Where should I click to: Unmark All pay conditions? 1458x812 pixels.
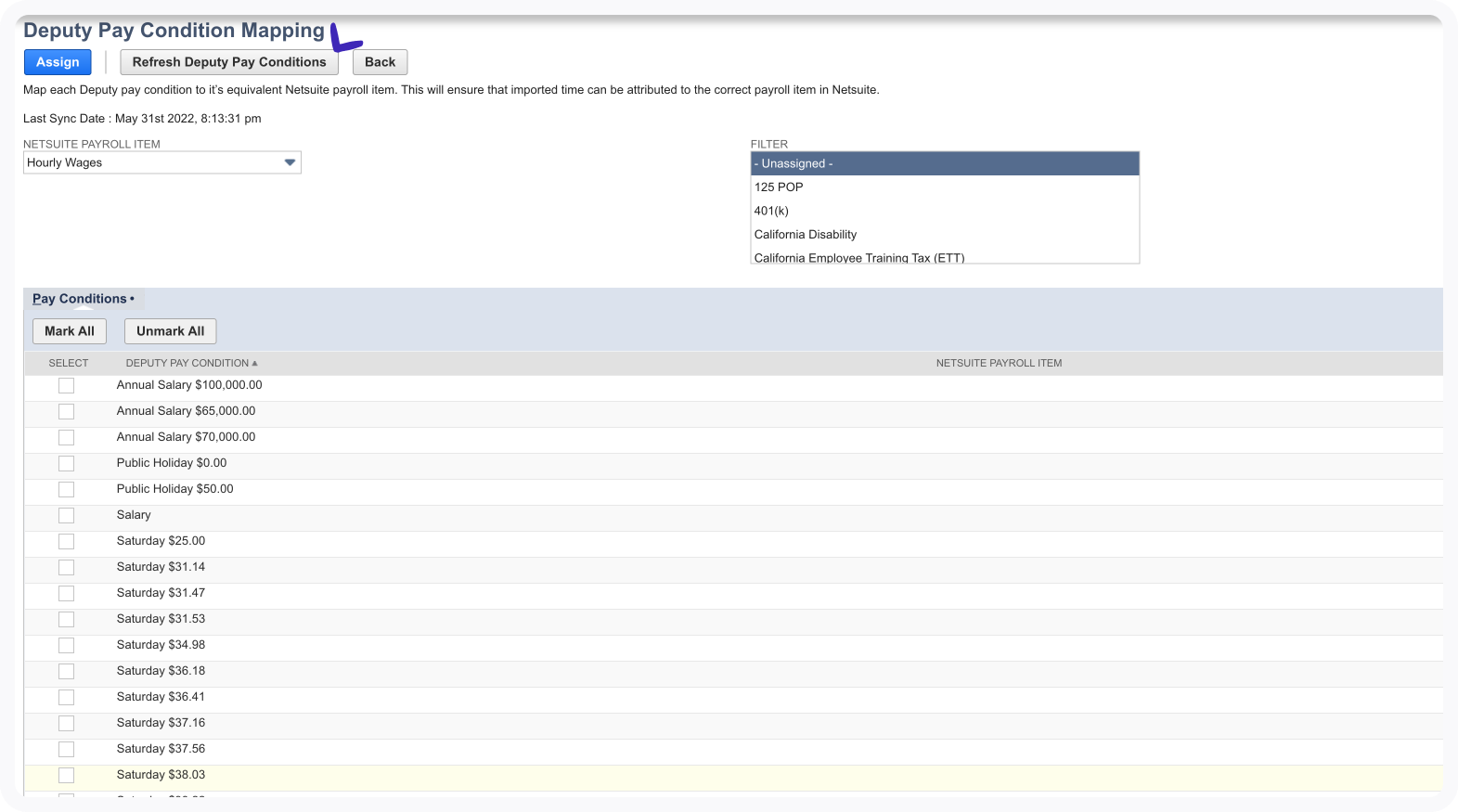(x=171, y=331)
